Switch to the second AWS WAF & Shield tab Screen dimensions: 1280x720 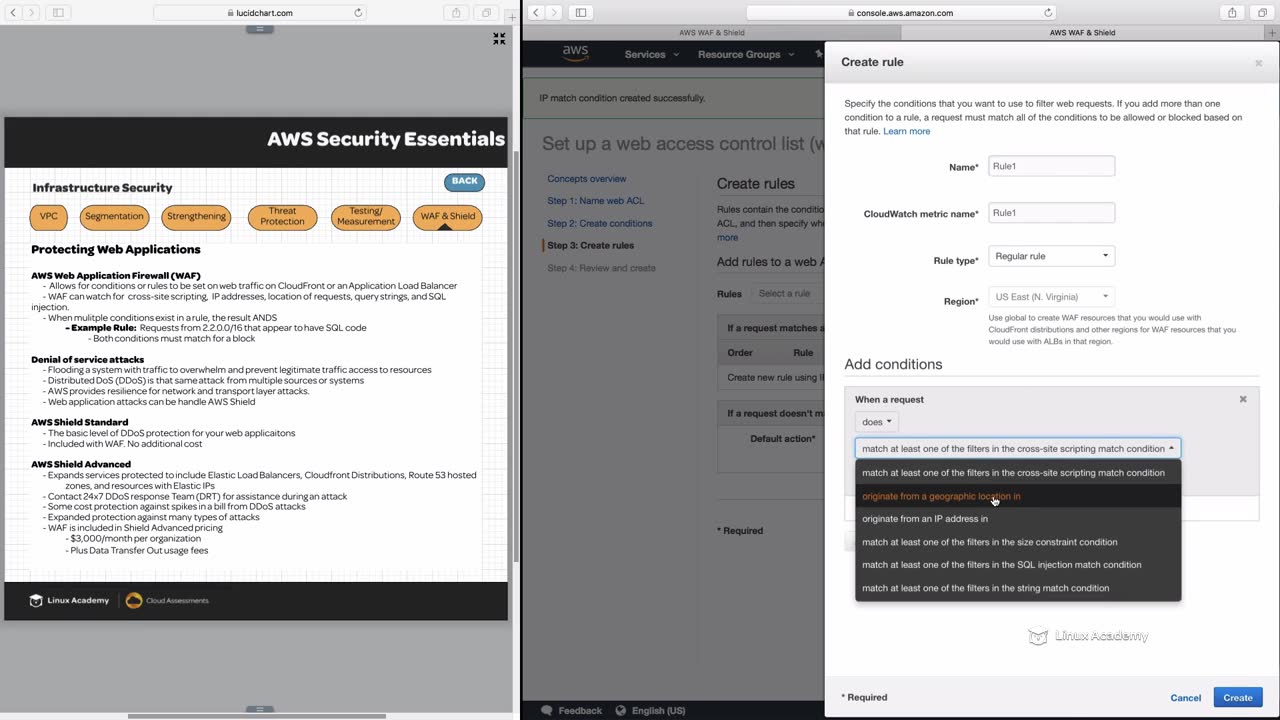tap(1082, 32)
